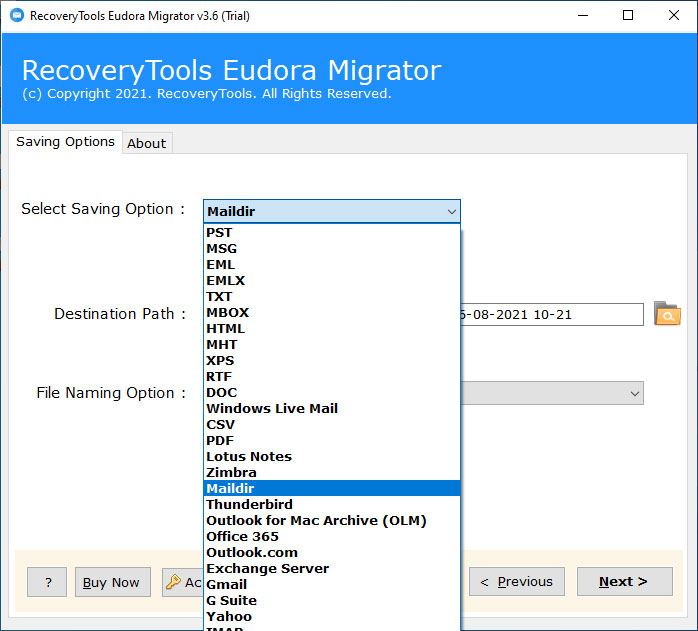698x631 pixels.
Task: Maximize the Eudora Migrator window
Action: click(x=628, y=16)
